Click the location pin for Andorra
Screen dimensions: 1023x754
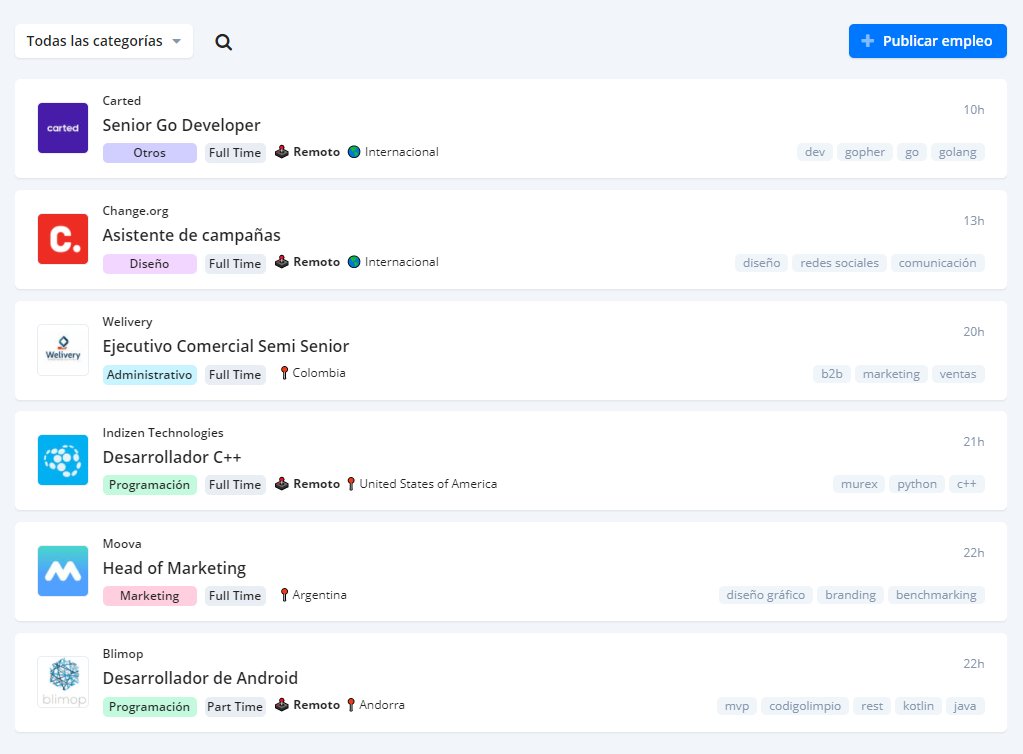click(x=352, y=704)
